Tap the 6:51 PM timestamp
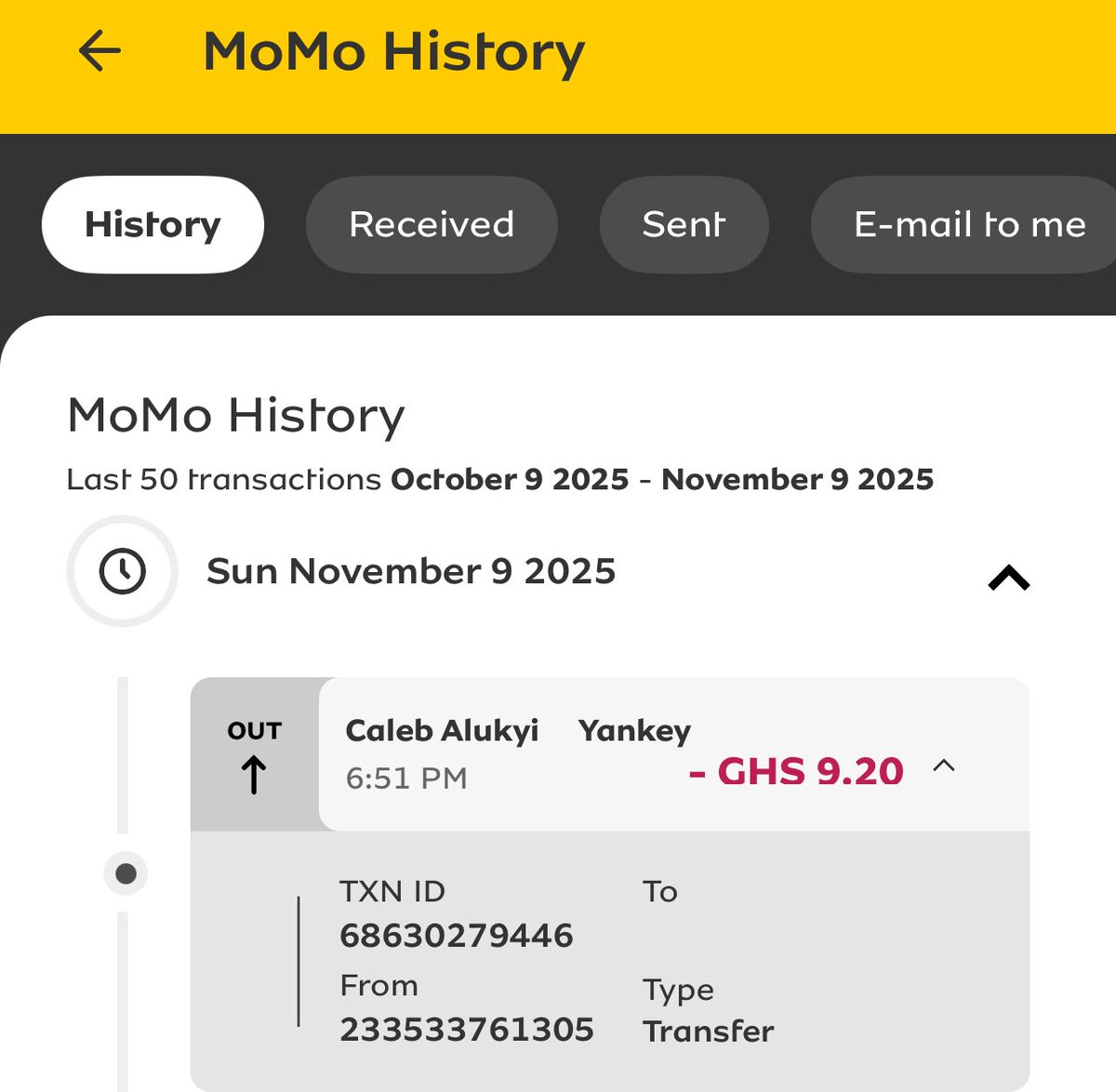Screen dimensions: 1116x1092 [x=406, y=778]
